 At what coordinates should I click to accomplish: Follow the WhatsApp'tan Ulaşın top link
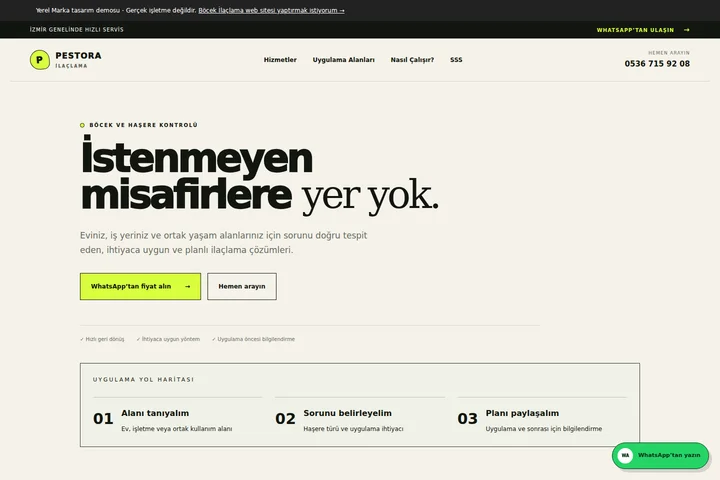(x=643, y=30)
